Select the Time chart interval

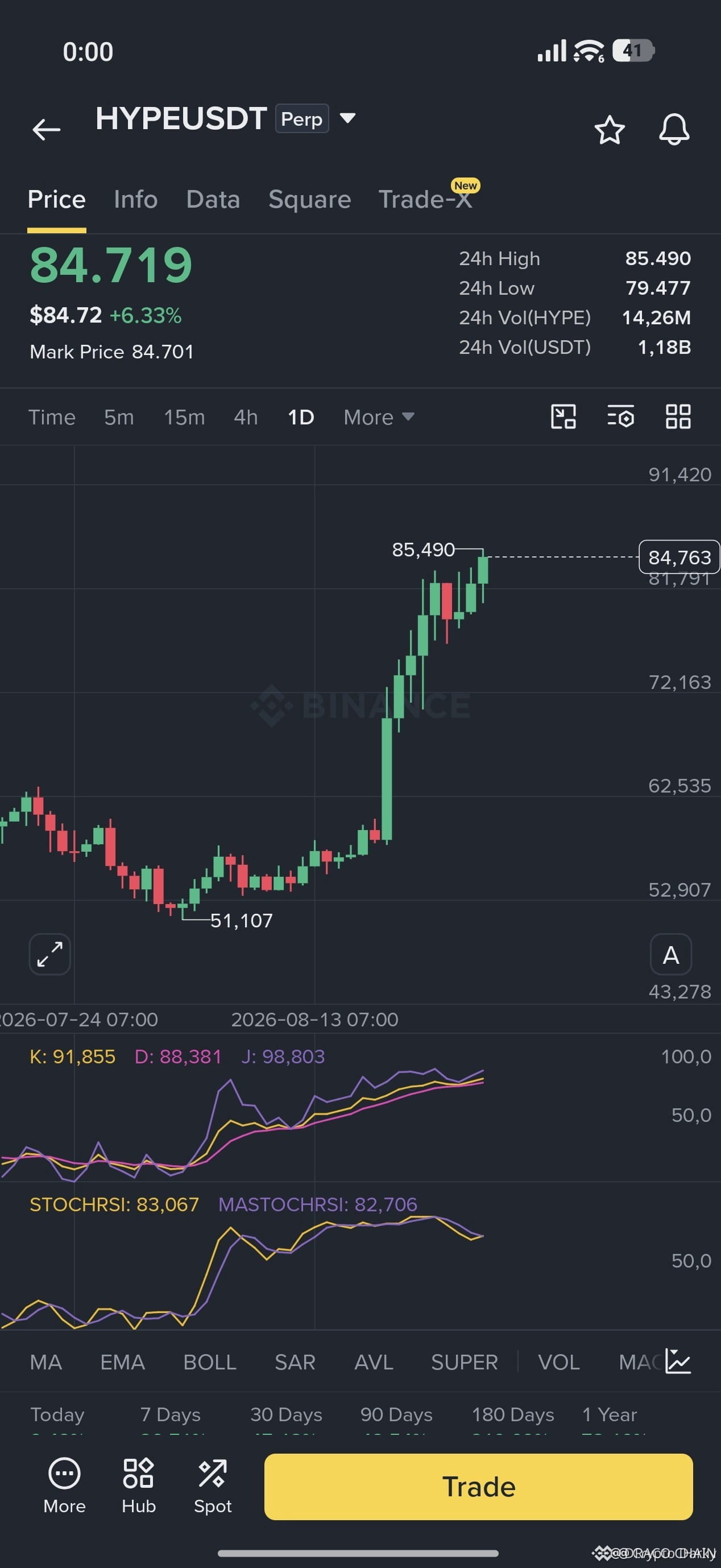52,417
